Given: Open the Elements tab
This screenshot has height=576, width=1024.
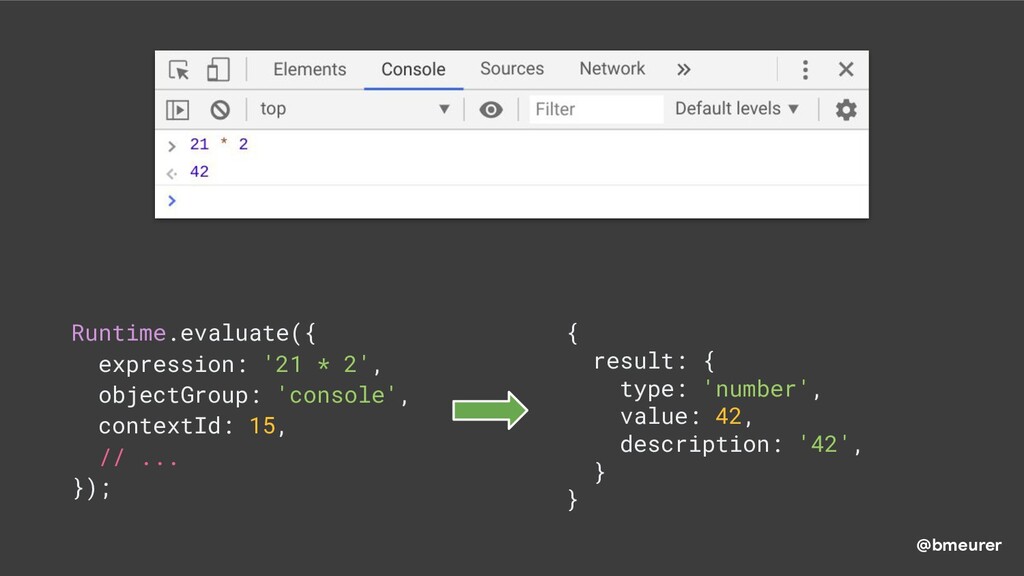Looking at the screenshot, I should tap(310, 69).
